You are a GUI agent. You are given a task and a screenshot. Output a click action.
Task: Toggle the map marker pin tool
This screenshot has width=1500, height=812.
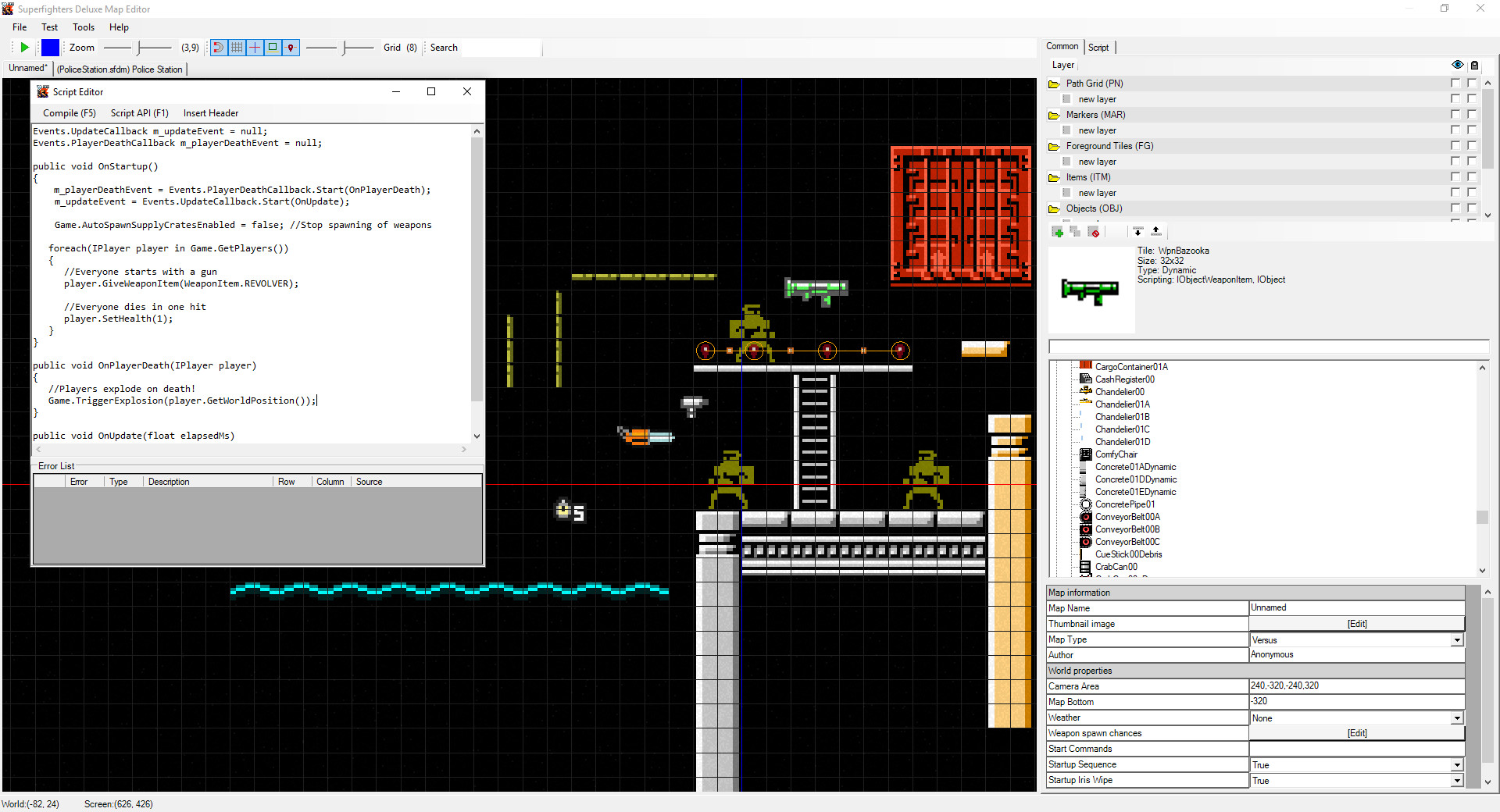291,47
